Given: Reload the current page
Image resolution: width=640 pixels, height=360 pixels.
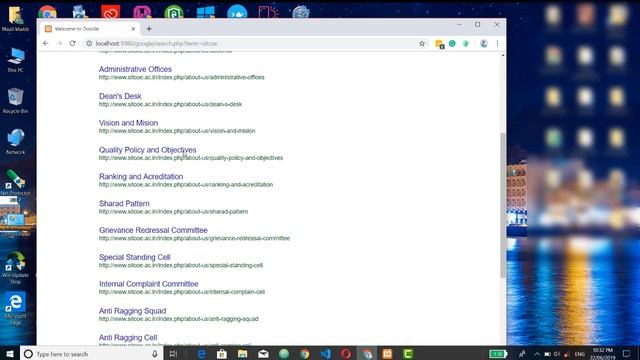Looking at the screenshot, I should click(73, 43).
